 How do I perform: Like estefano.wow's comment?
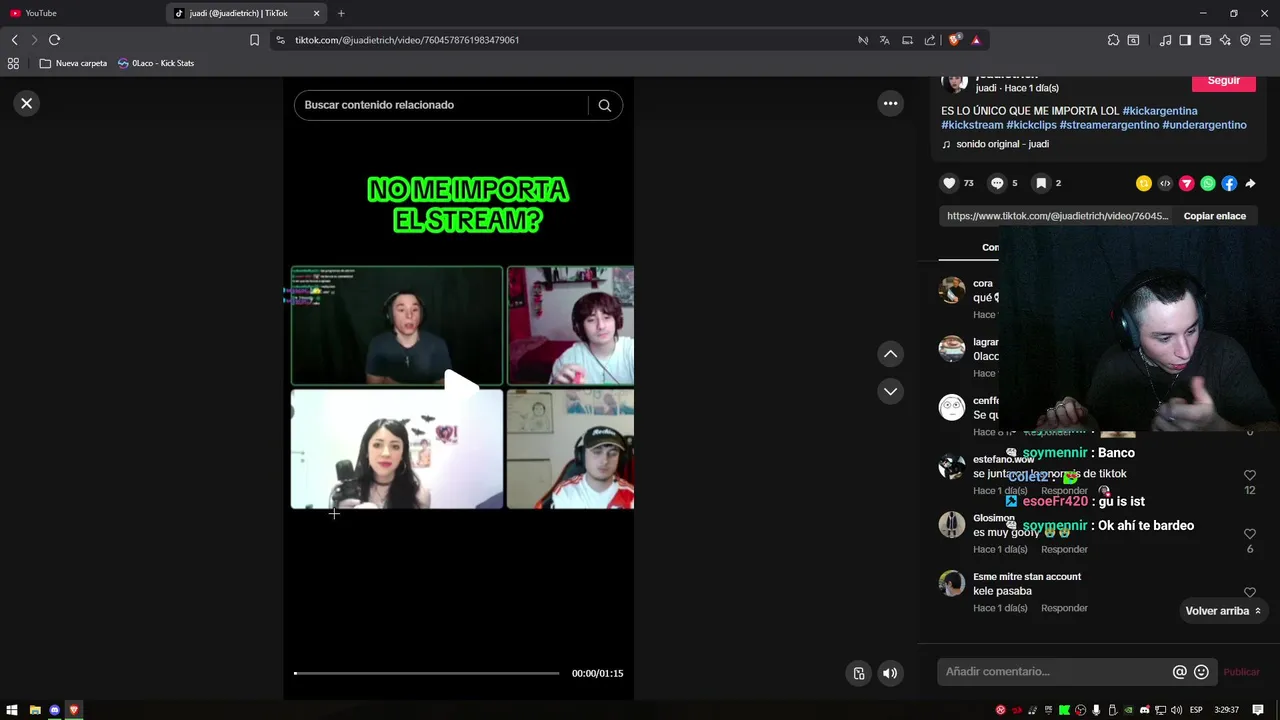[x=1250, y=475]
